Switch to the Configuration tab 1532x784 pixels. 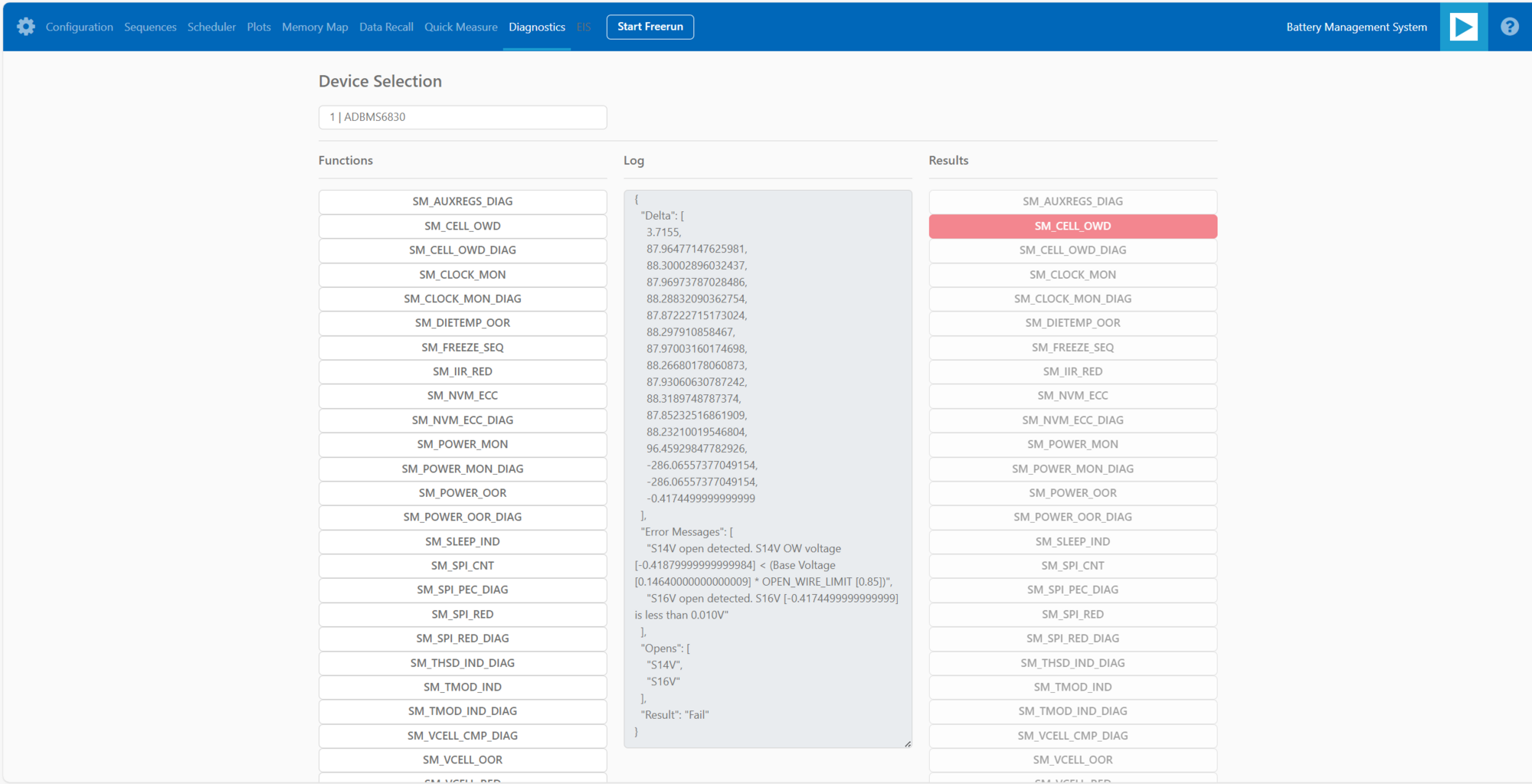79,27
